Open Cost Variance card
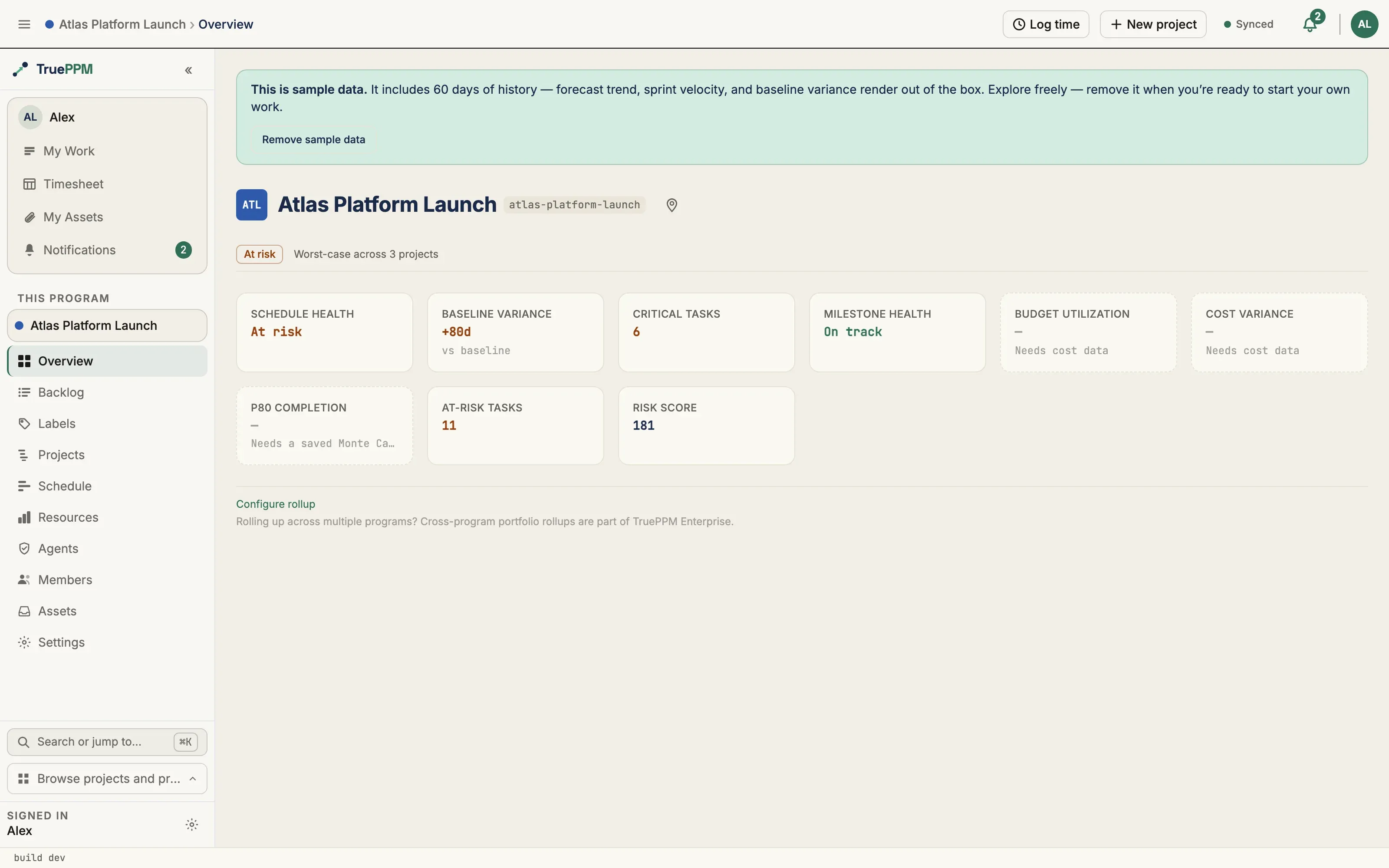This screenshot has width=1389, height=868. 1279,332
